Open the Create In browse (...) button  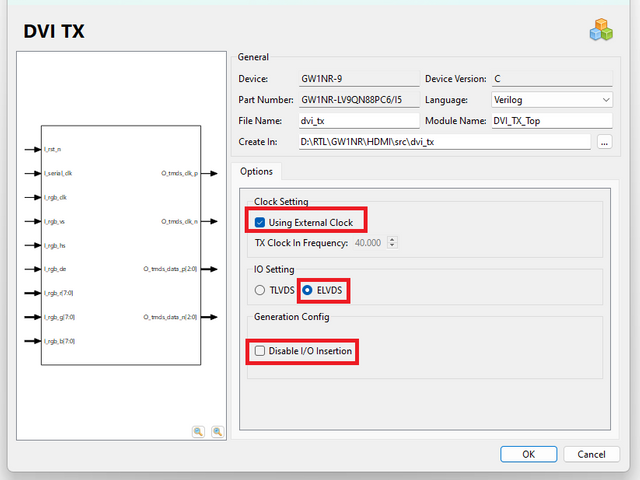[604, 142]
